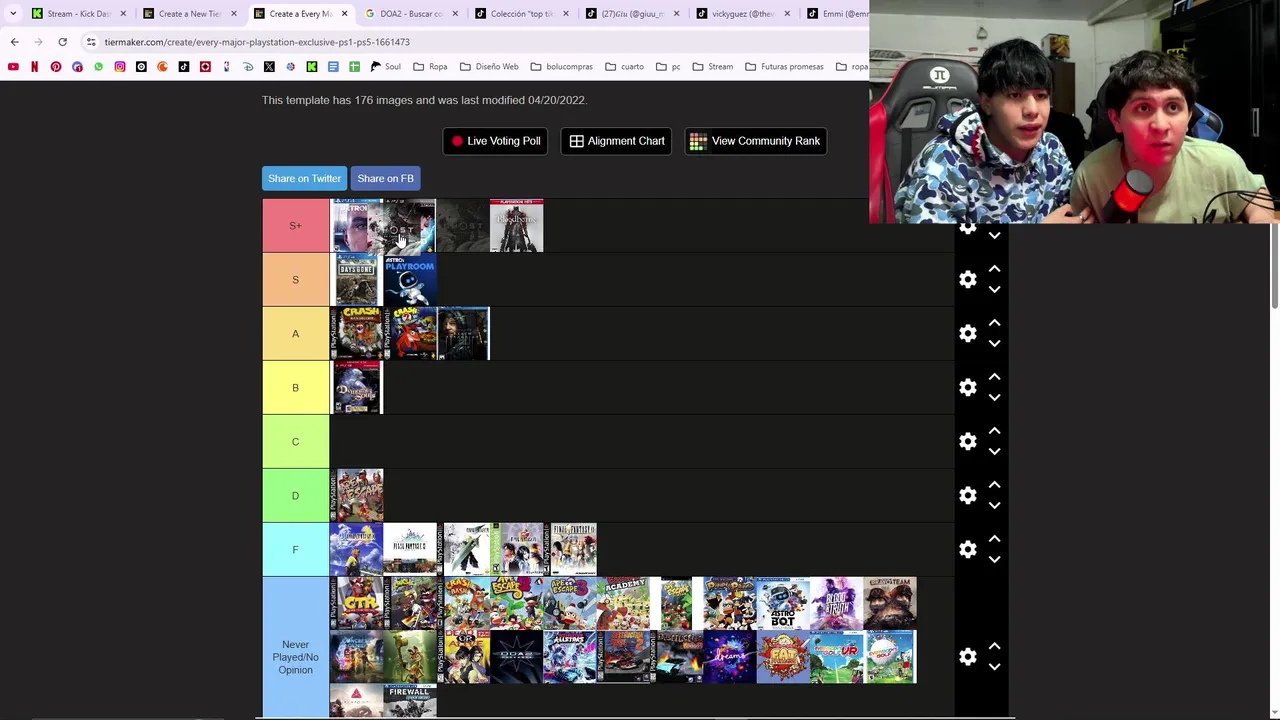Click the yellow B tier label
This screenshot has width=1280, height=720.
pos(295,388)
